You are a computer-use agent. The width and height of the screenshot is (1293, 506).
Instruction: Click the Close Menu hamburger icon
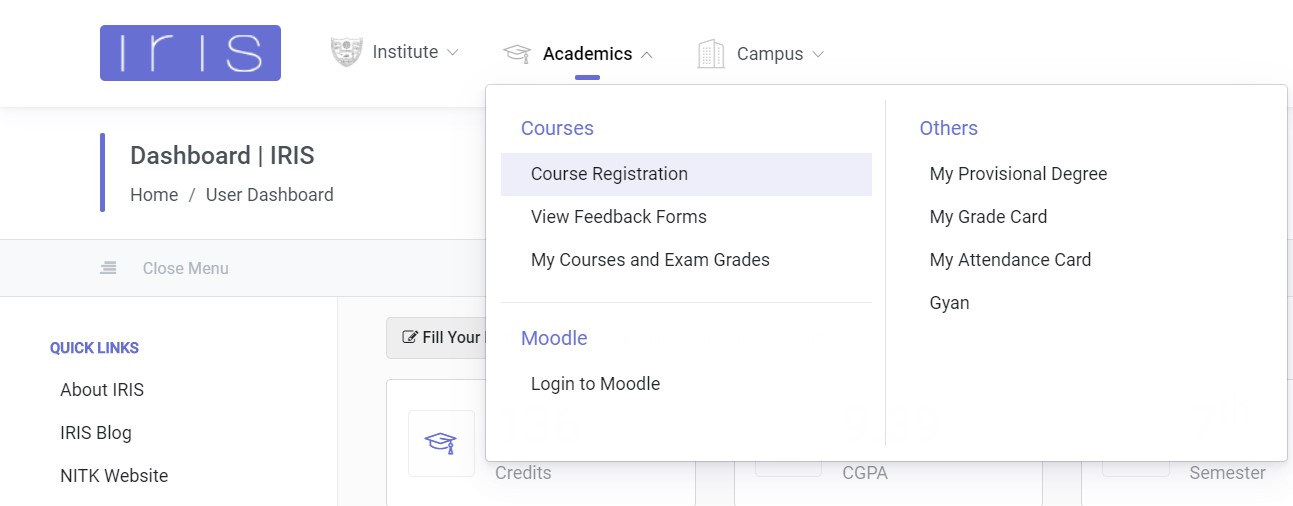point(108,268)
